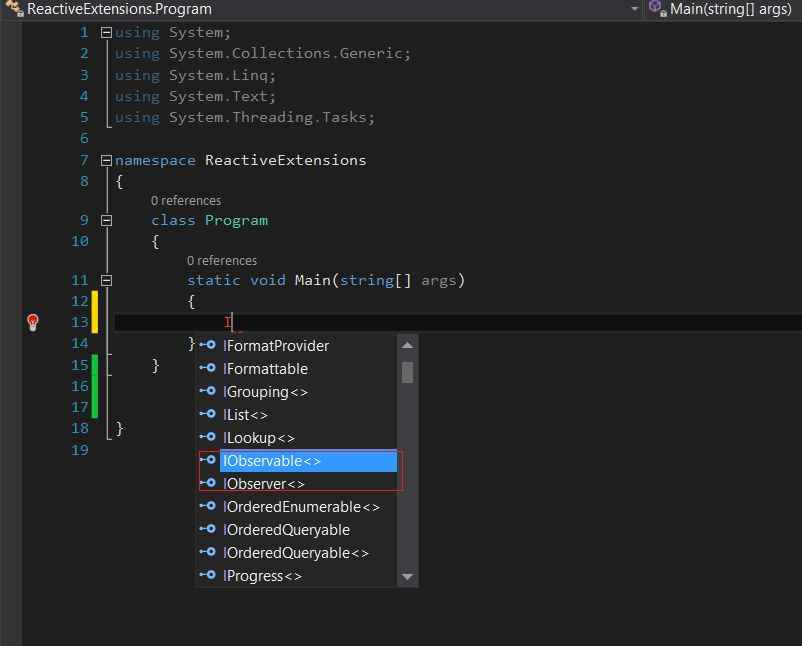This screenshot has height=646, width=802.
Task: Click System.Threading.Tasks in the using directive
Action: (x=268, y=118)
